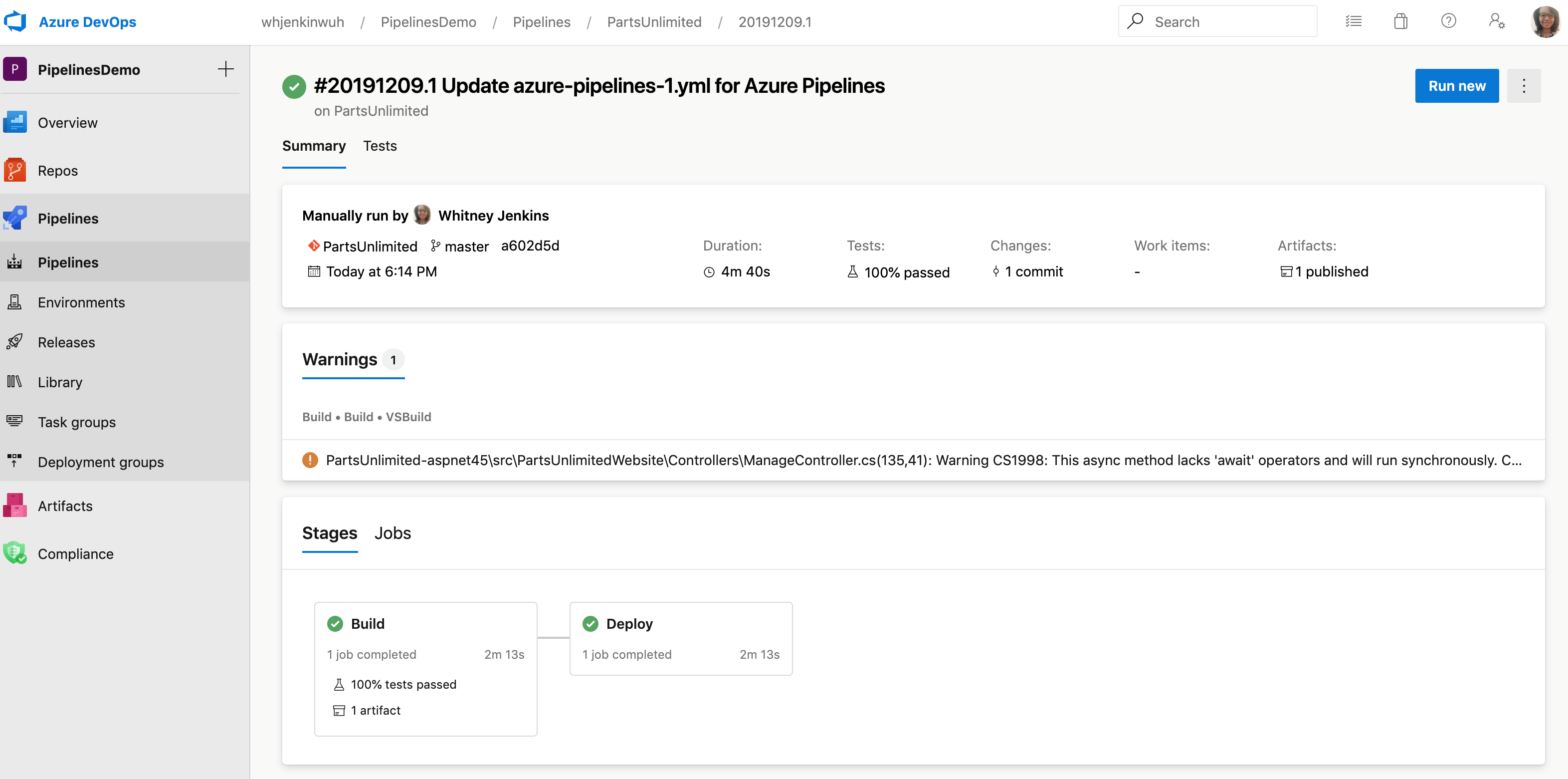Viewport: 1568px width, 779px height.
Task: Click the master branch link
Action: (466, 245)
